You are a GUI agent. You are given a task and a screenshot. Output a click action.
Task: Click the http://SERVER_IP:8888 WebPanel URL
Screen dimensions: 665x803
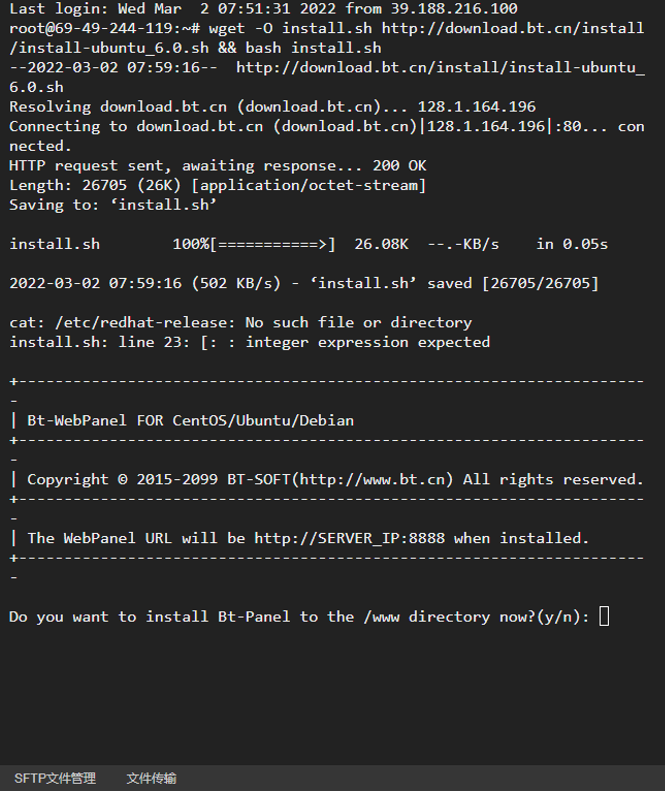click(350, 538)
